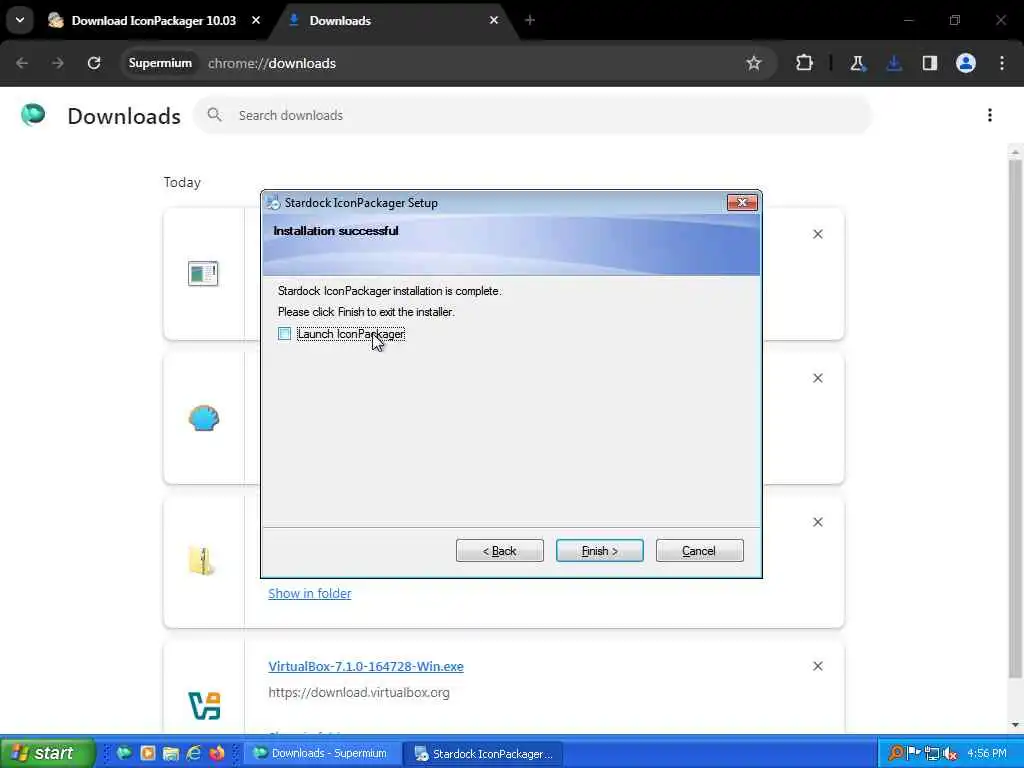Reload the downloads page
Viewport: 1024px width, 768px height.
tap(94, 63)
